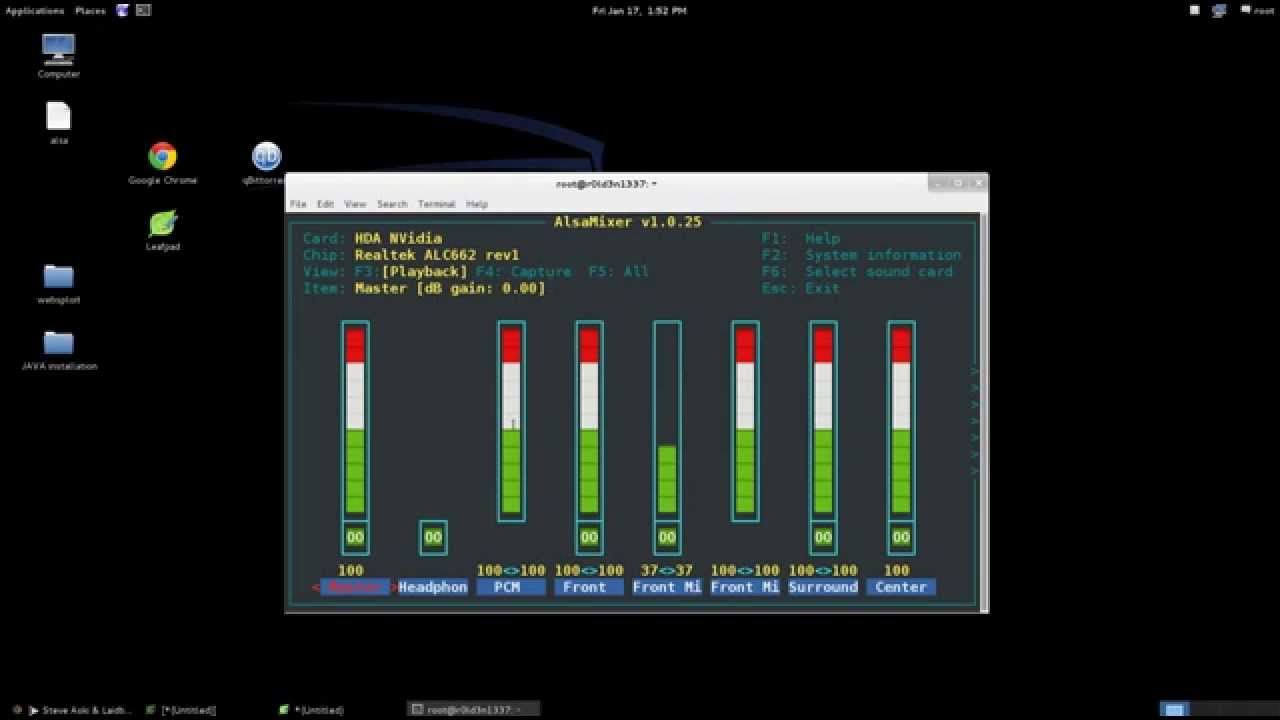Image resolution: width=1280 pixels, height=720 pixels.
Task: Click the small square tray icon in the top panel
Action: (1194, 10)
